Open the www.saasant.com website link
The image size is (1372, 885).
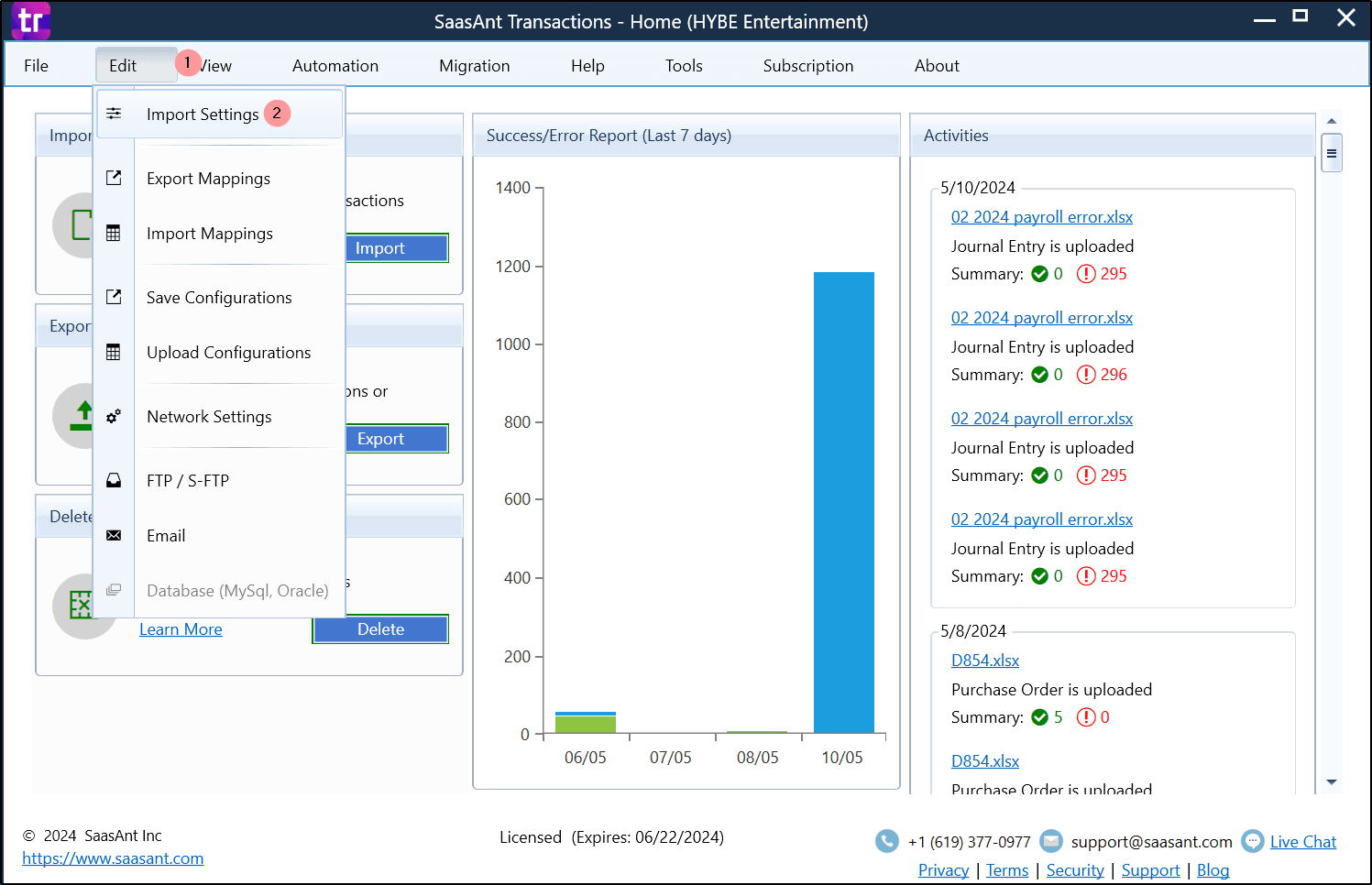point(113,858)
